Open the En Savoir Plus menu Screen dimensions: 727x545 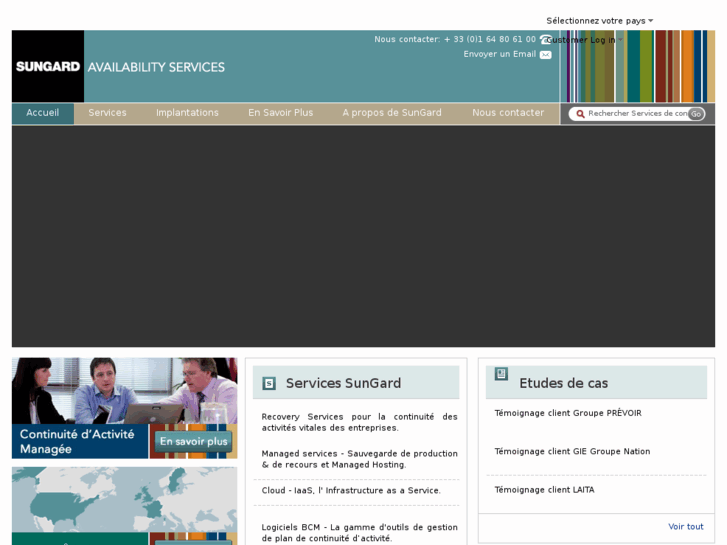[x=281, y=113]
